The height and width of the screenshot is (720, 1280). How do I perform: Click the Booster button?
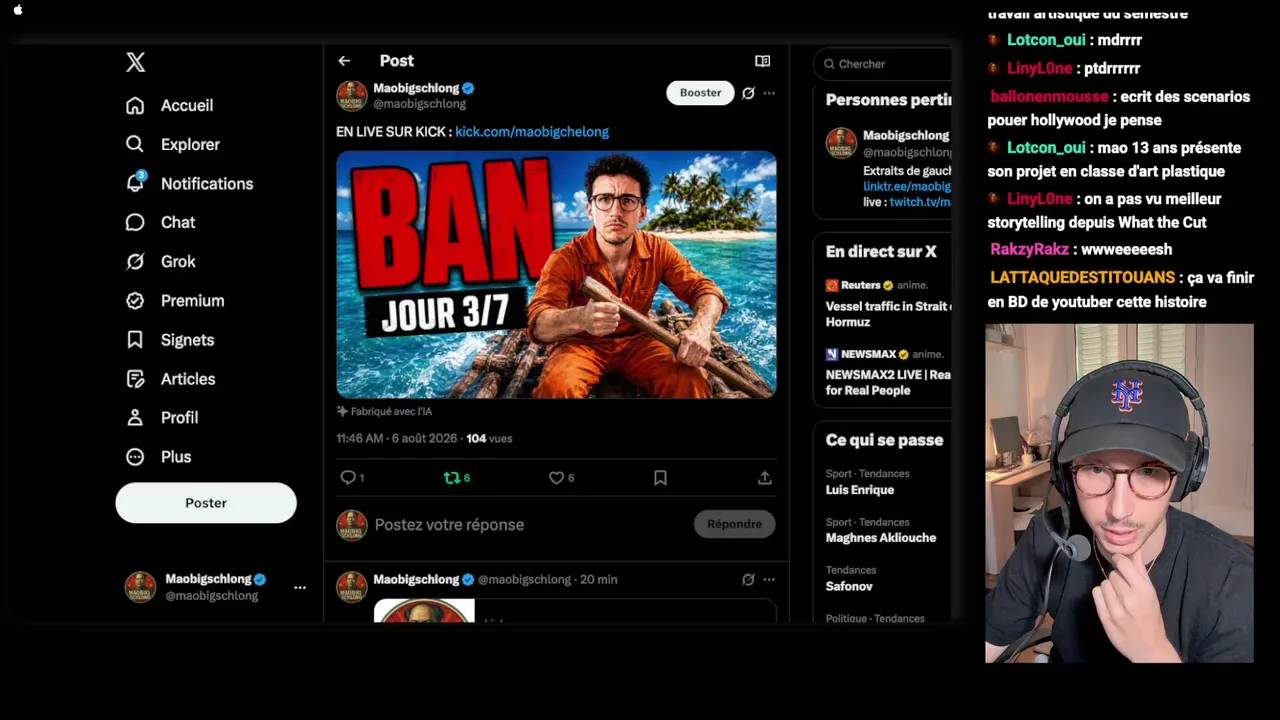pos(700,93)
